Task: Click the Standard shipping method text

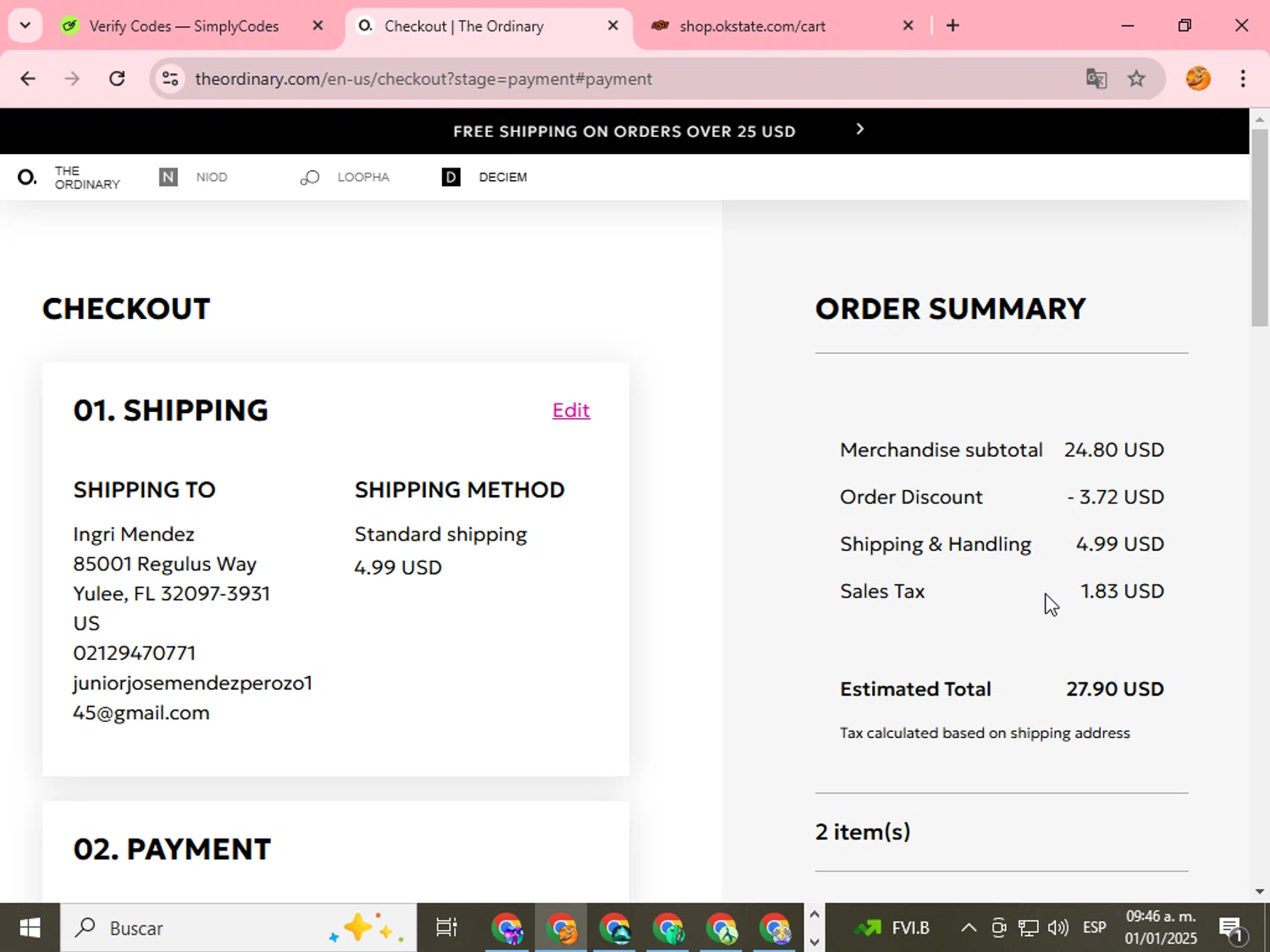Action: [x=440, y=535]
